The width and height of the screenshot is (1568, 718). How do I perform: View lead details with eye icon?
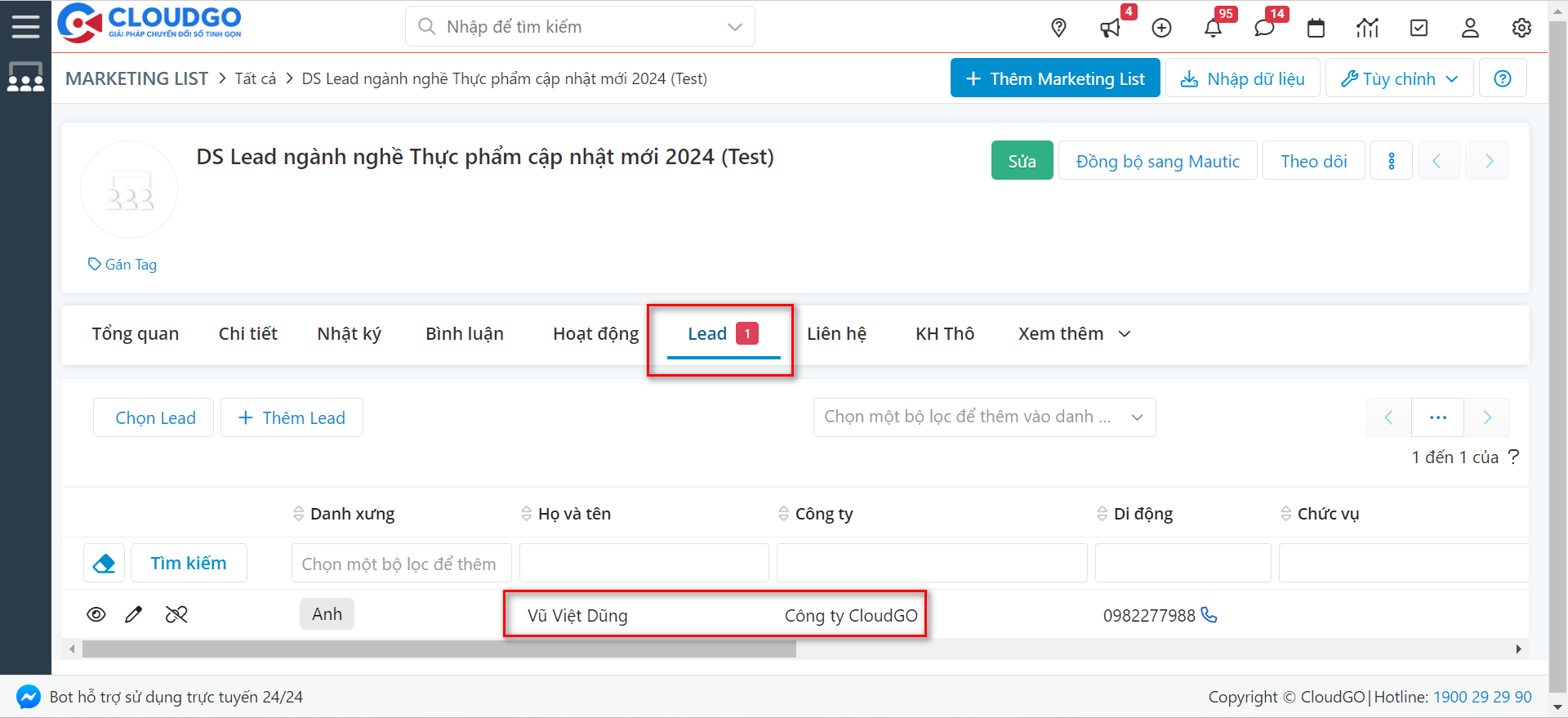(x=96, y=614)
